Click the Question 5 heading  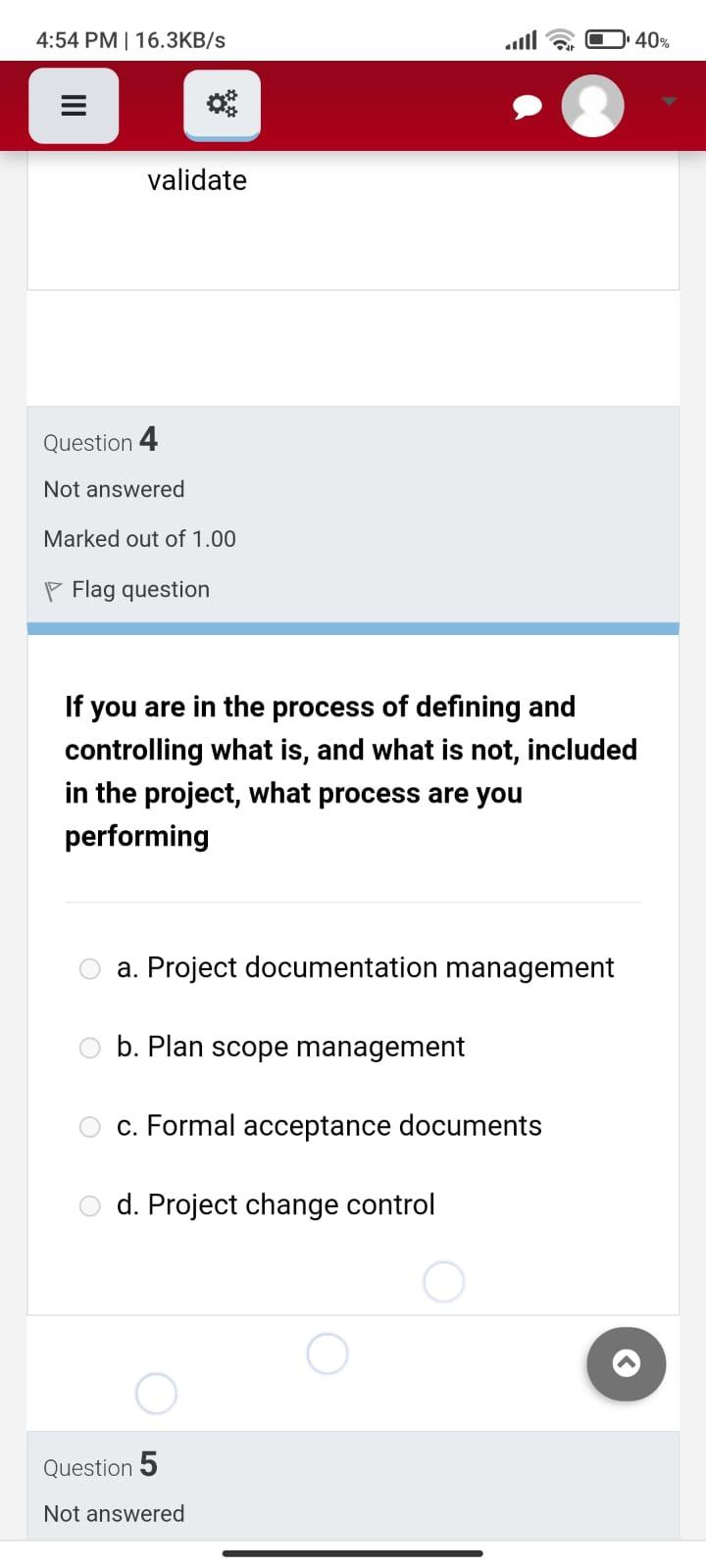tap(100, 1465)
